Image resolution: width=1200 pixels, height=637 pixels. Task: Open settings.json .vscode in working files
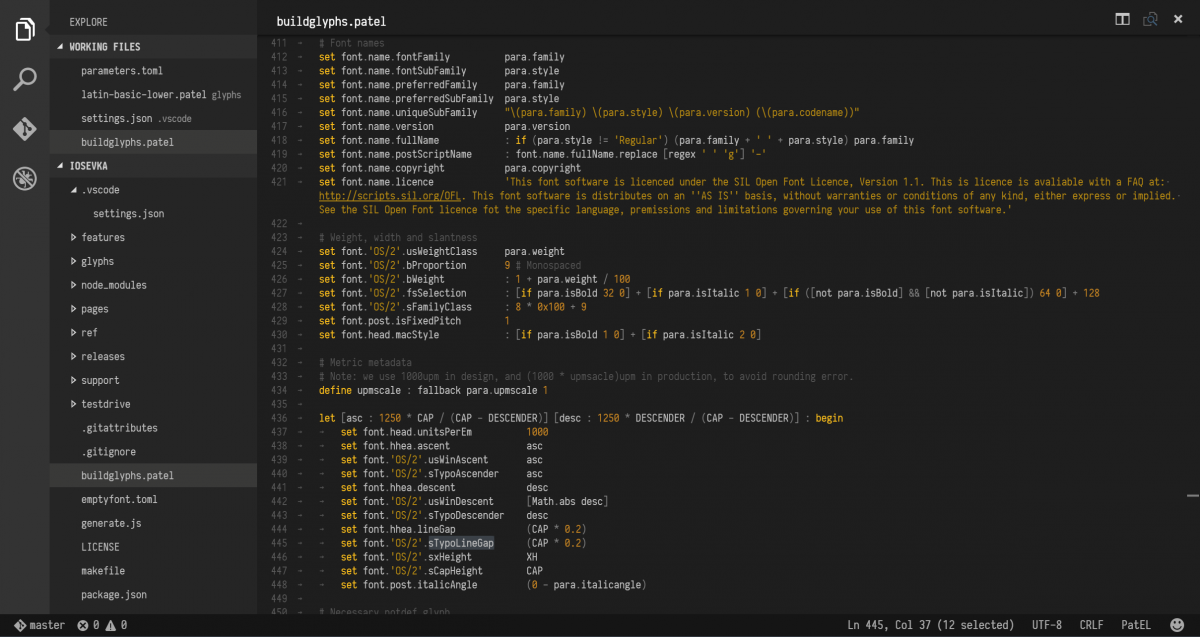click(x=153, y=119)
